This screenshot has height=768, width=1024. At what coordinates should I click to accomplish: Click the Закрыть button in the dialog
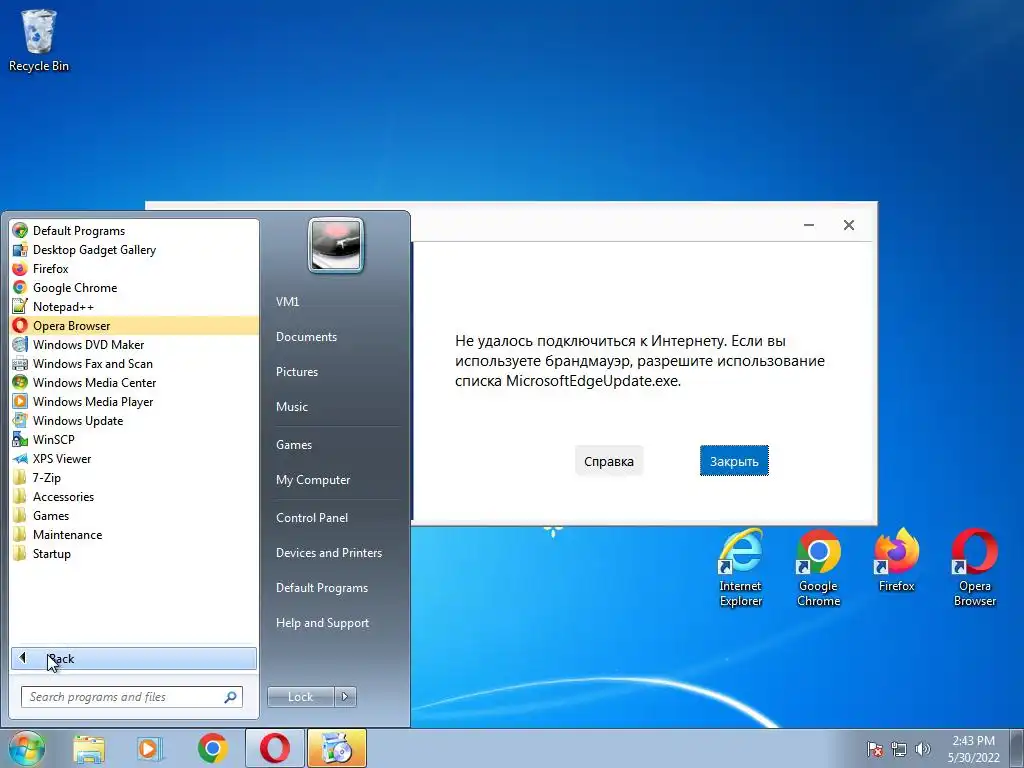pyautogui.click(x=734, y=461)
